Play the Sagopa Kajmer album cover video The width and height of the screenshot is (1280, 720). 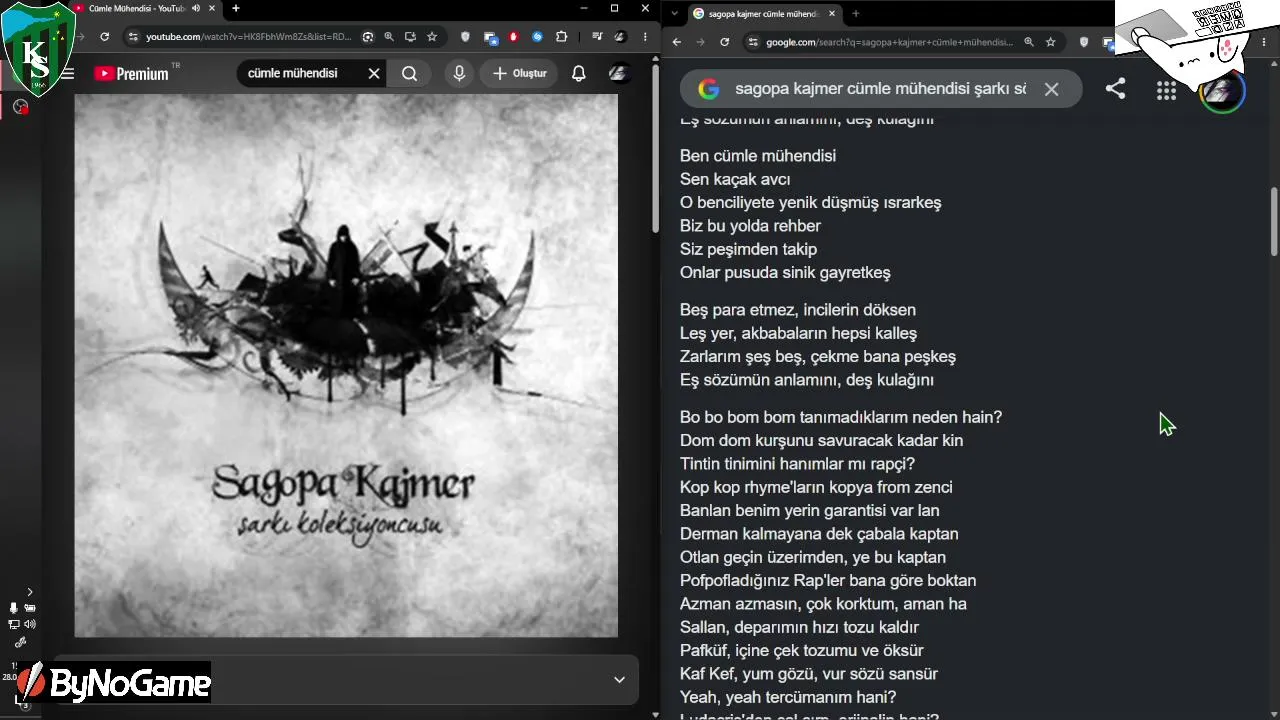click(x=346, y=366)
